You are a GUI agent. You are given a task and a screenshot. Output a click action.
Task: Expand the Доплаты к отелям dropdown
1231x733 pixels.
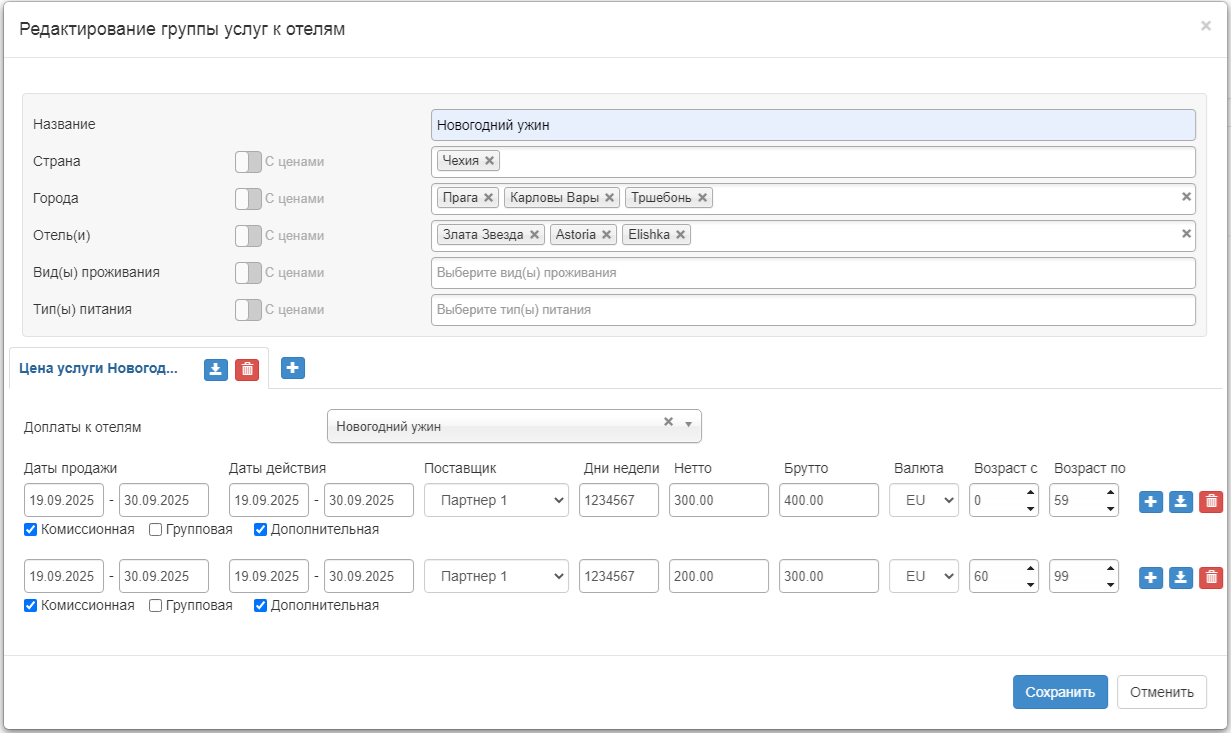688,424
